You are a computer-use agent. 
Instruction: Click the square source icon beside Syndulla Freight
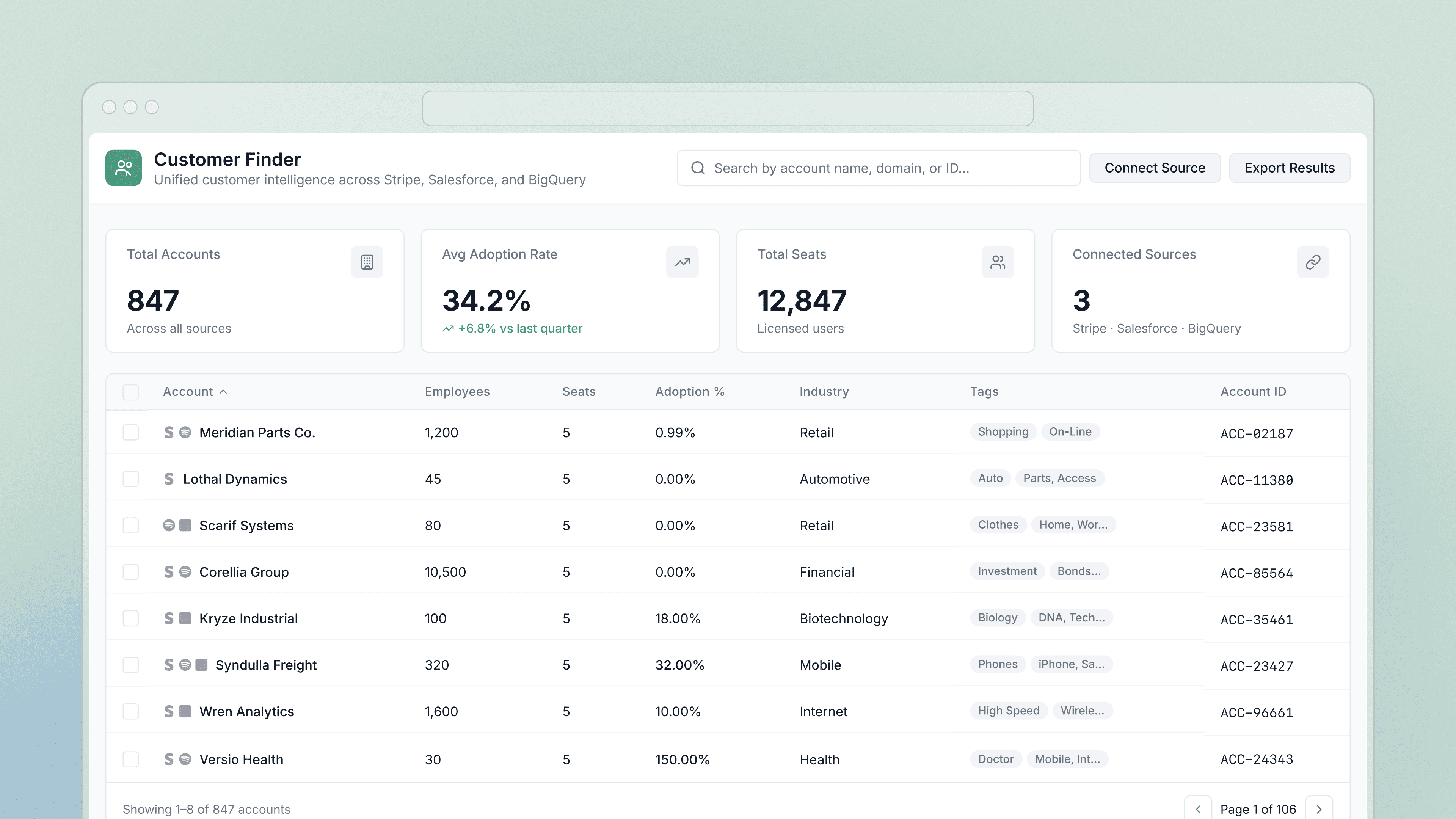(x=201, y=665)
